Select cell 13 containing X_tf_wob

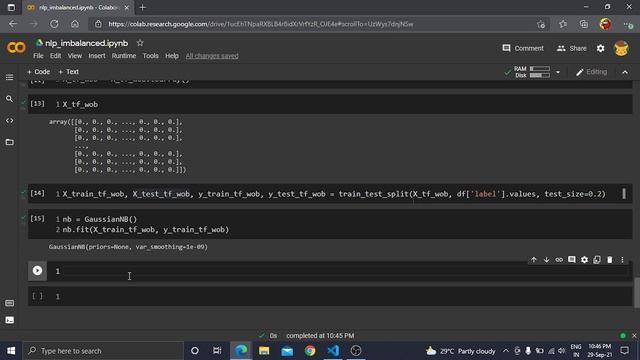[x=330, y=104]
